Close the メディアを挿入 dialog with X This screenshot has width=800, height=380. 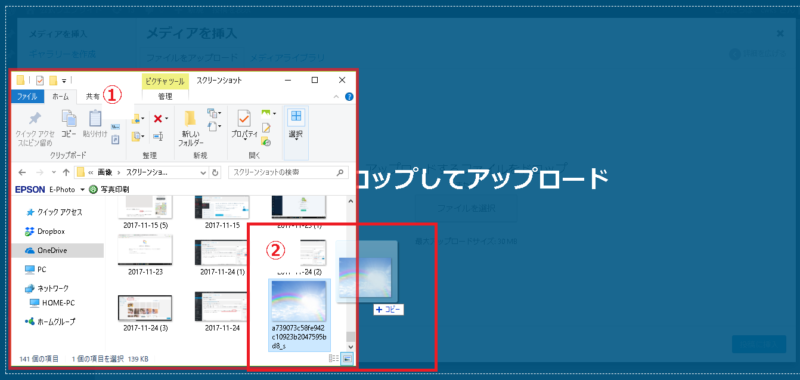click(780, 34)
